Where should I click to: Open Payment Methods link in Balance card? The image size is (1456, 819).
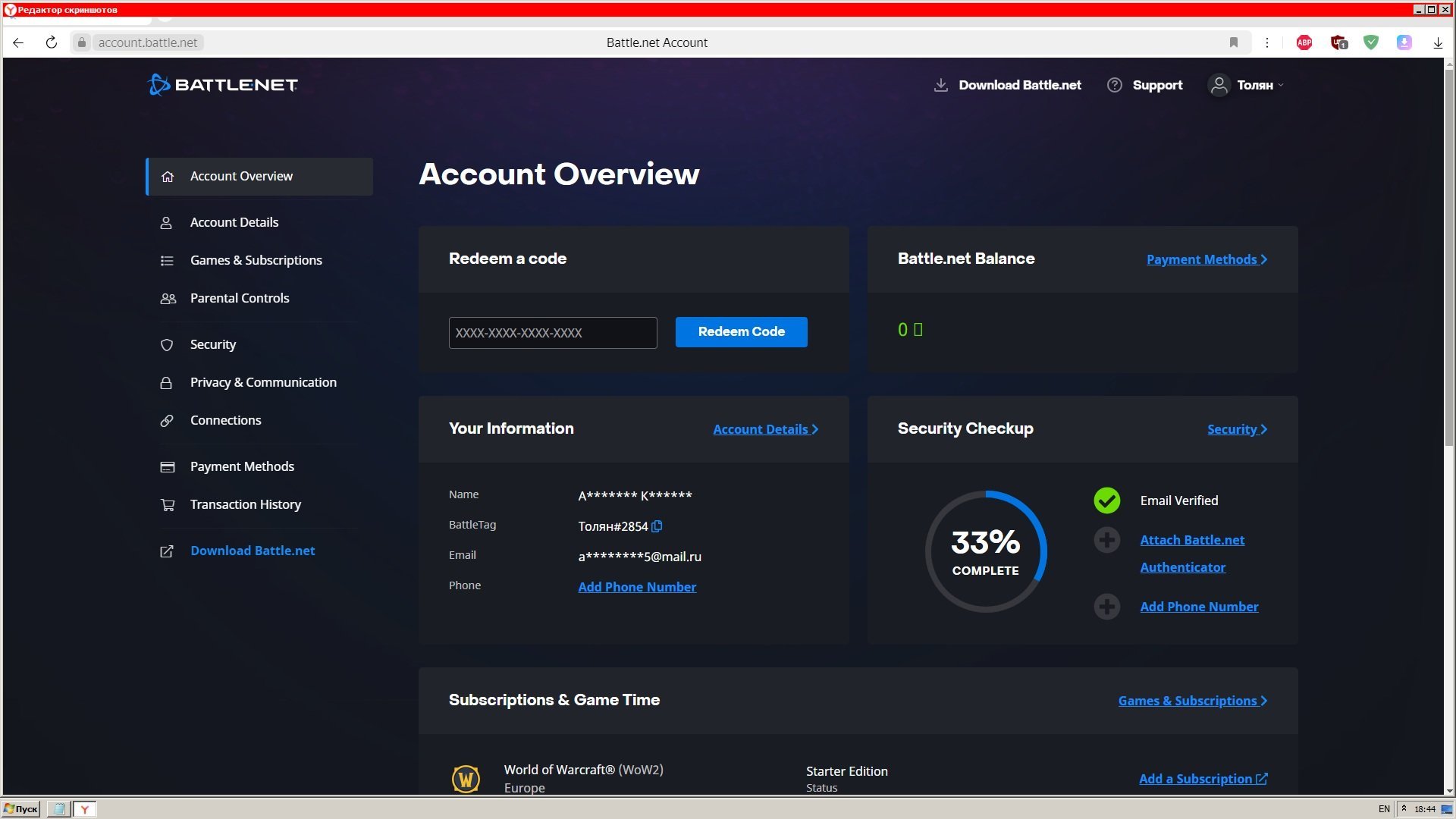click(1207, 259)
